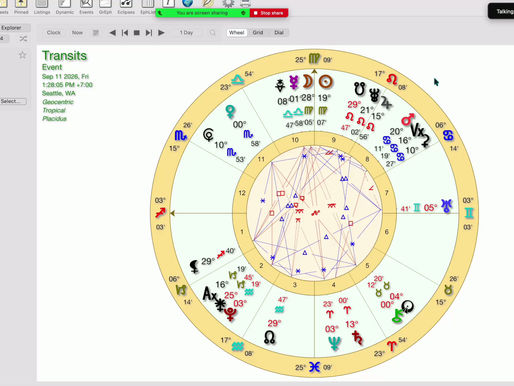Screen dimensions: 514x386
Task: Click the green Chiron glyph in Taurus
Action: (x=398, y=316)
